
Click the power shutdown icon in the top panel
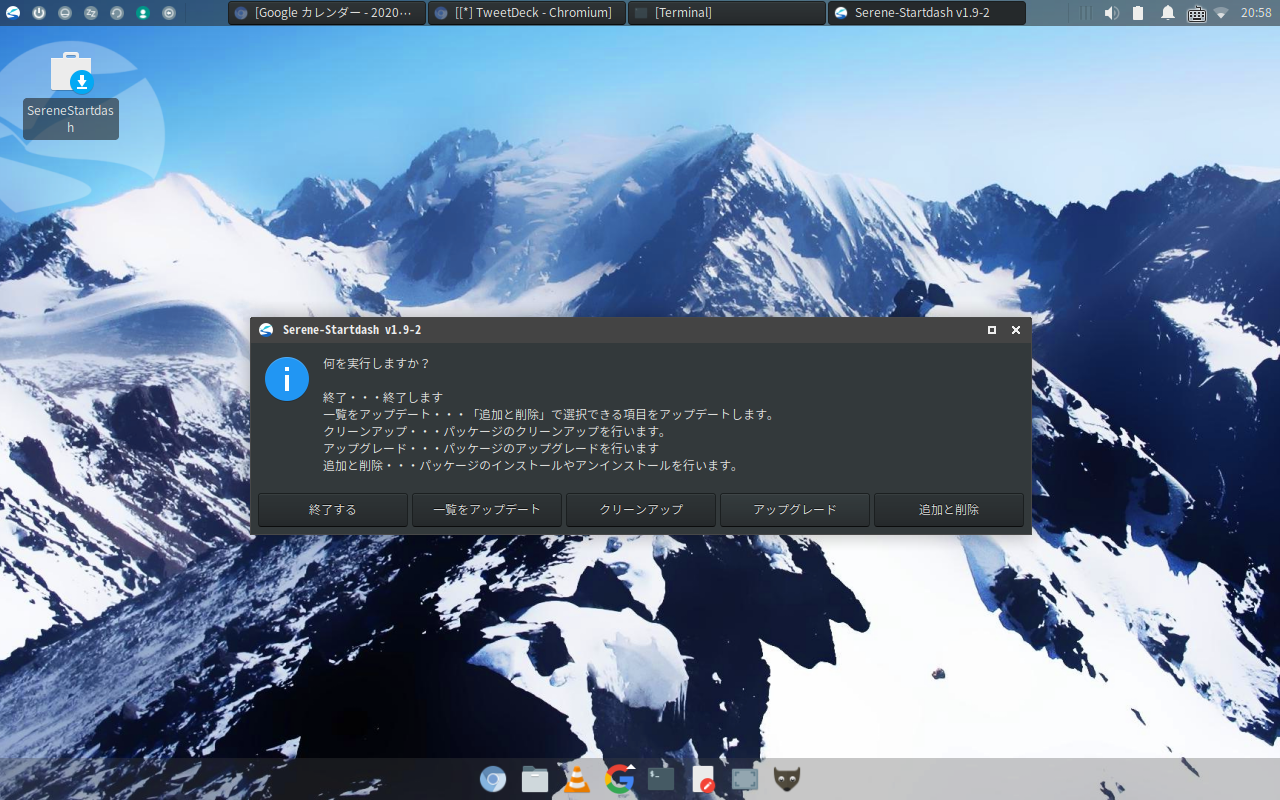[39, 13]
